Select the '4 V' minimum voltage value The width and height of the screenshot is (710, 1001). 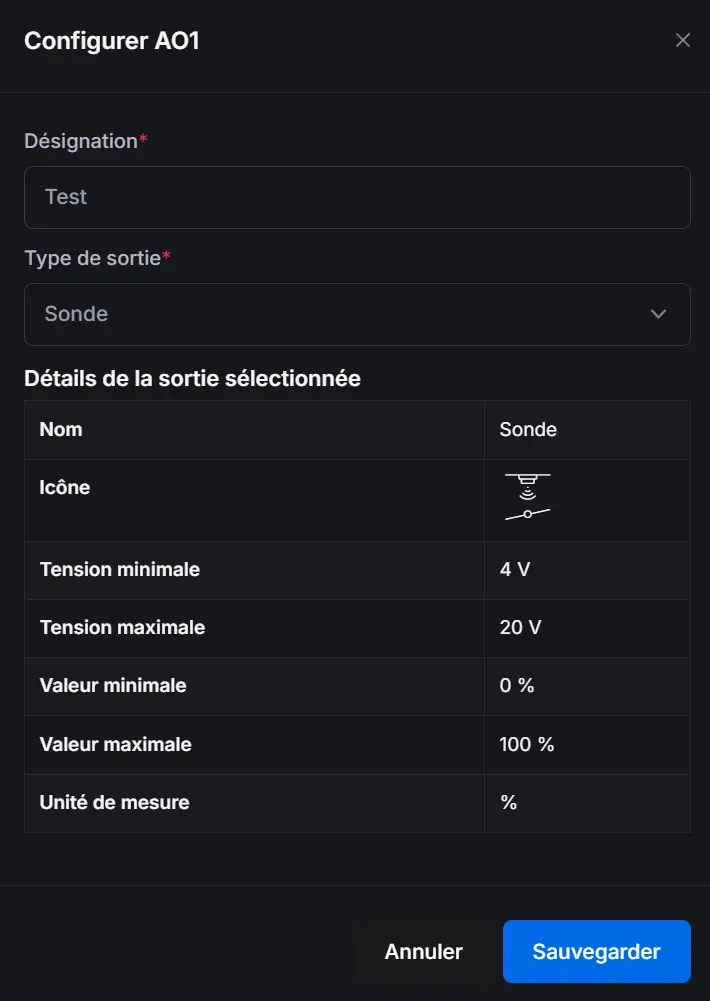[x=511, y=570]
